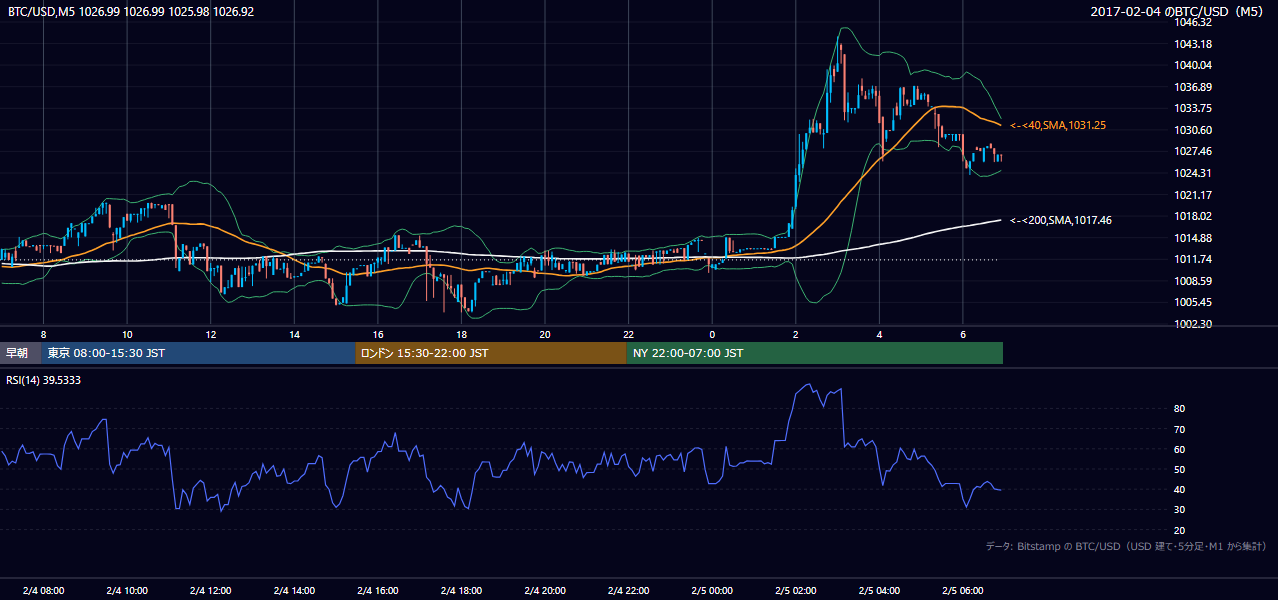Click hour label 22 under price chart

(628, 334)
